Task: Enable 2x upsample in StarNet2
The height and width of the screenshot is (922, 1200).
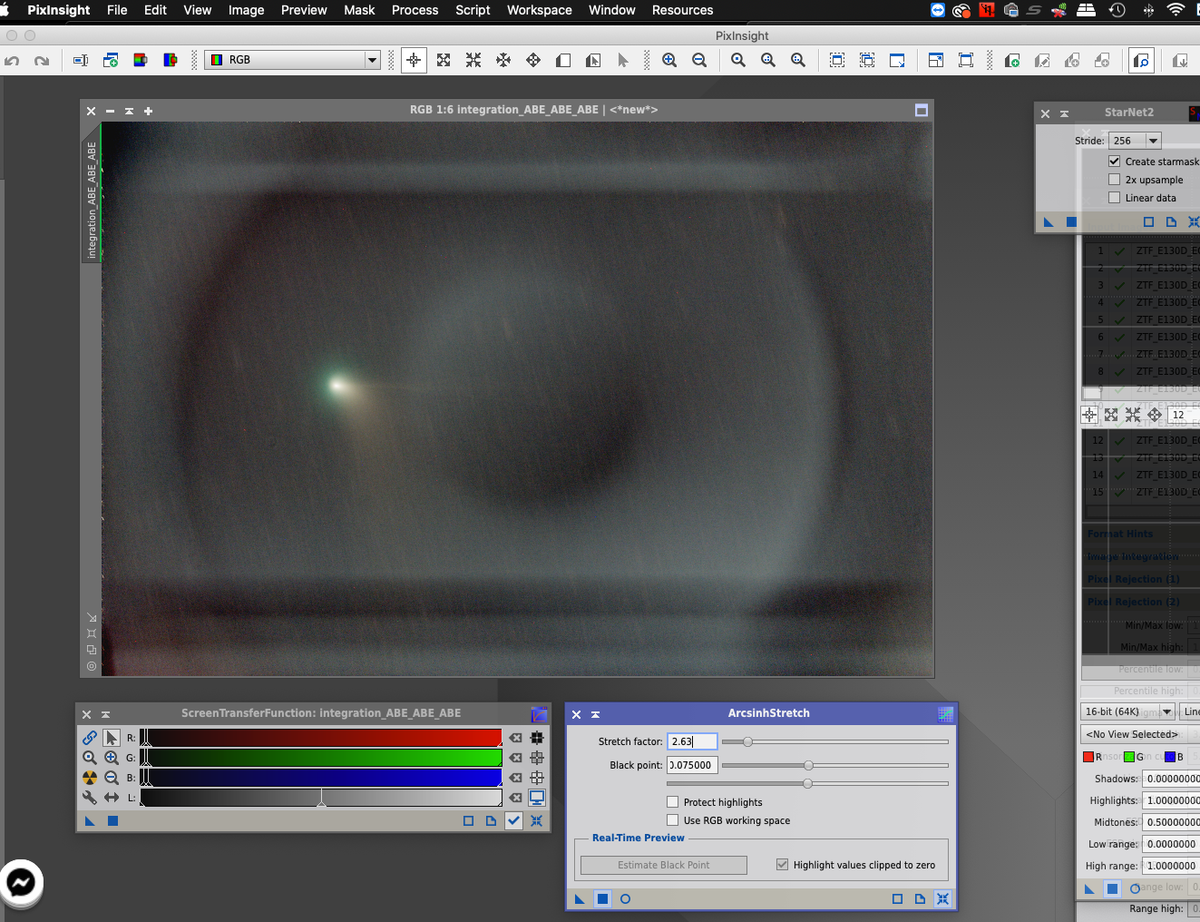Action: click(x=1114, y=179)
